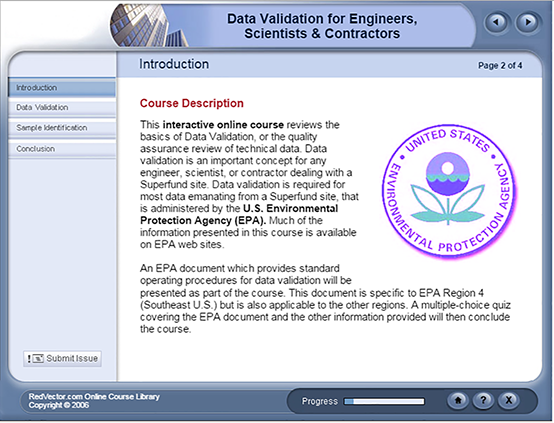
Task: Click the bold 'interactive online course' phrase
Action: tap(223, 125)
